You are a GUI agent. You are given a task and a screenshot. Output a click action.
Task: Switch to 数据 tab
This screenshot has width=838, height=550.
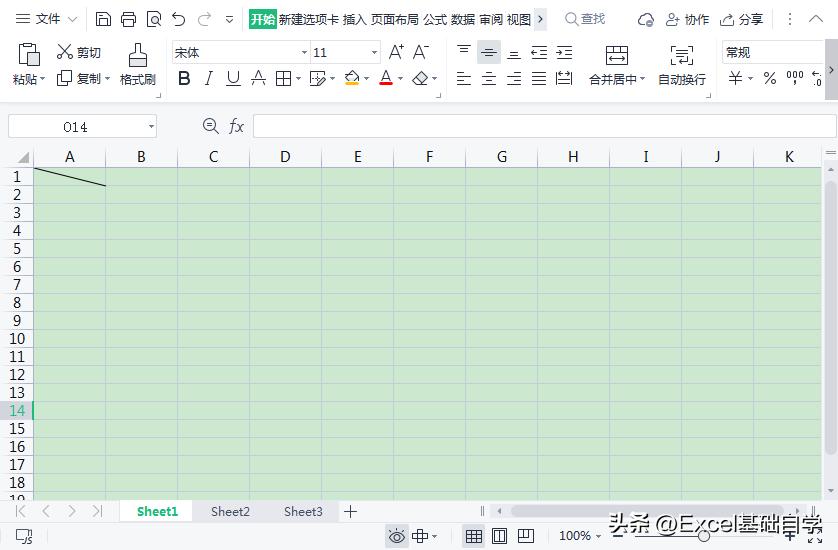(x=463, y=20)
